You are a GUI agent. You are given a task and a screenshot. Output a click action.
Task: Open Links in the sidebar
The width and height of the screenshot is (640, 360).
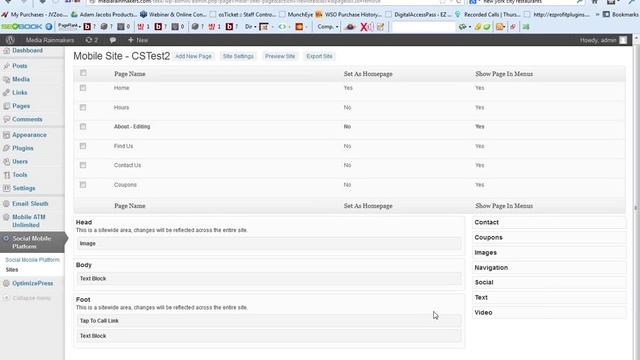tap(20, 93)
